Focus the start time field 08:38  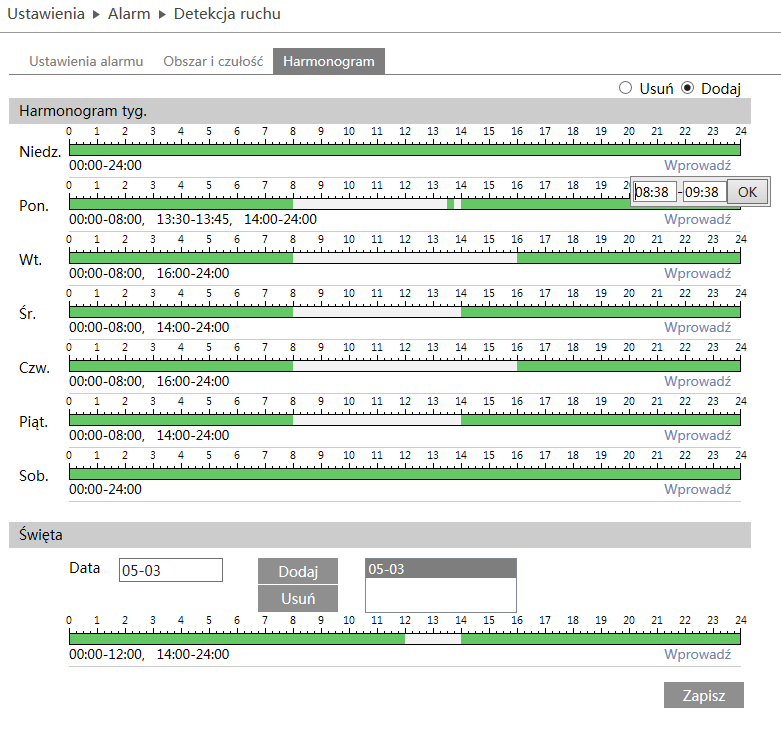(654, 192)
